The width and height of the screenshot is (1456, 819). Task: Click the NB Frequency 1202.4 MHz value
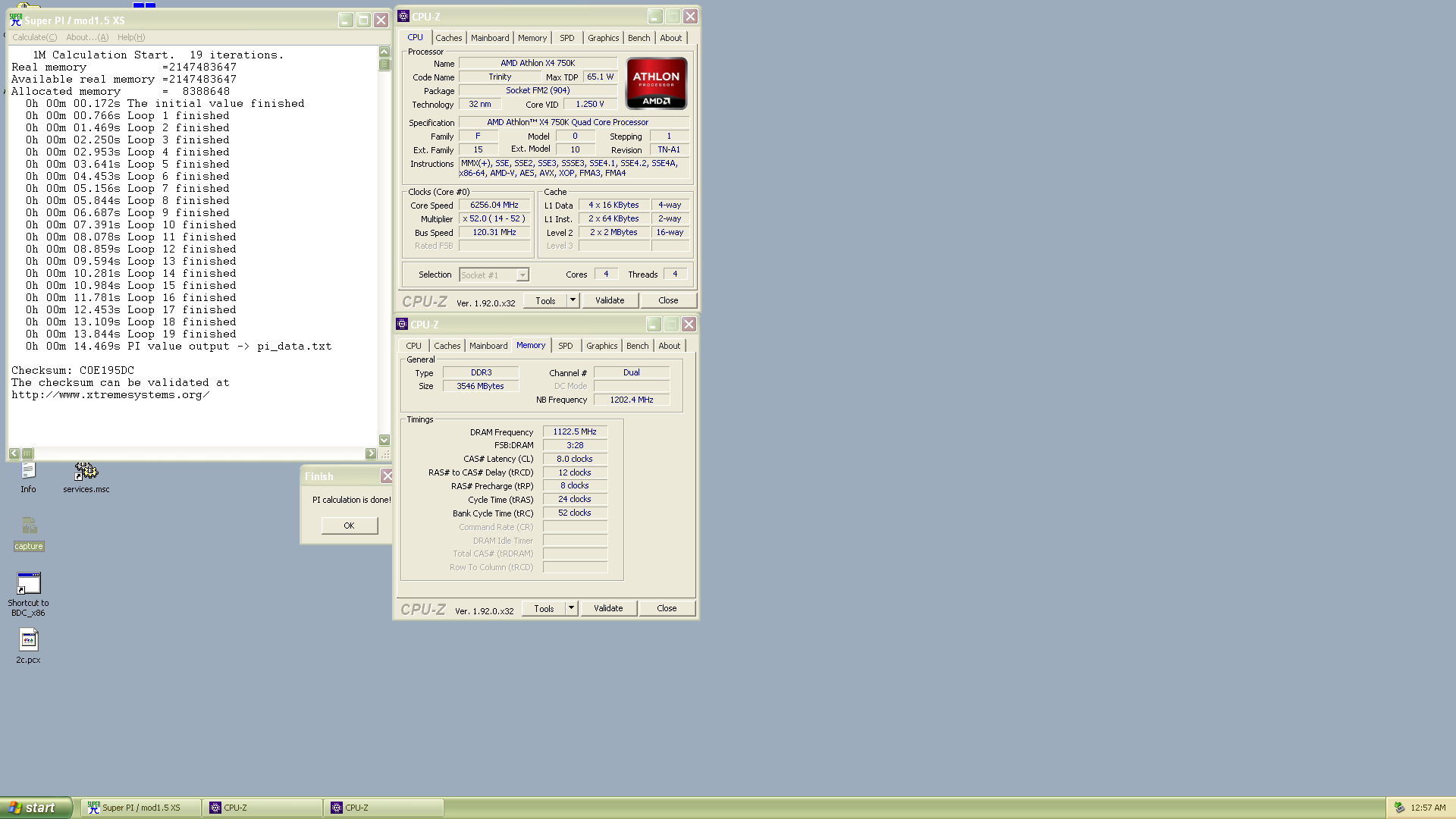(632, 400)
